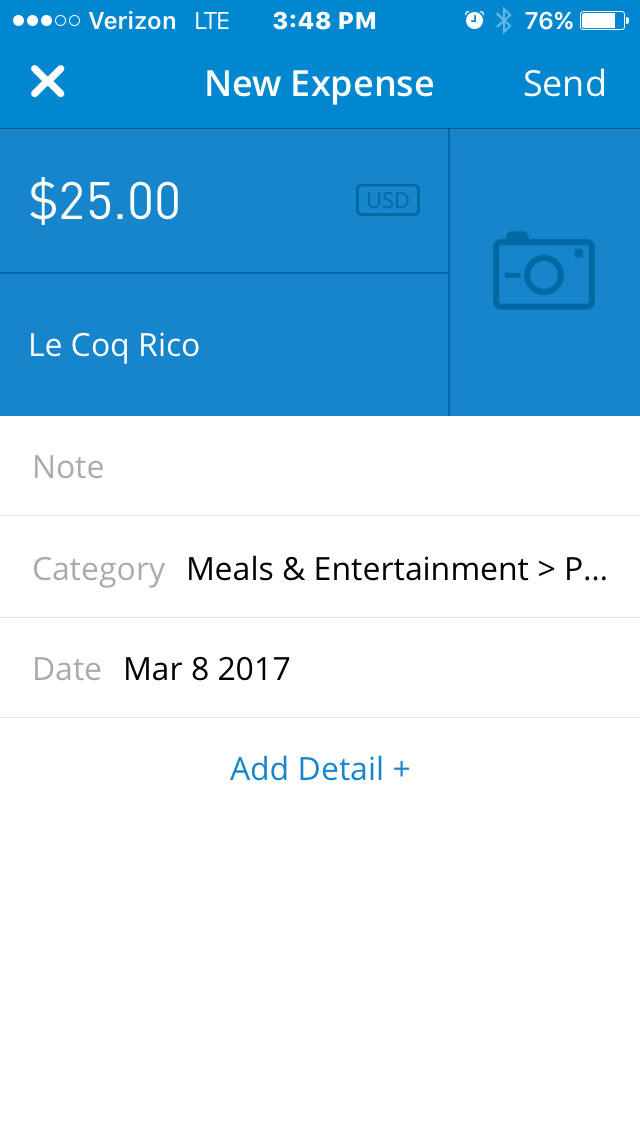Expand more fields with Add Detail +

tap(320, 768)
